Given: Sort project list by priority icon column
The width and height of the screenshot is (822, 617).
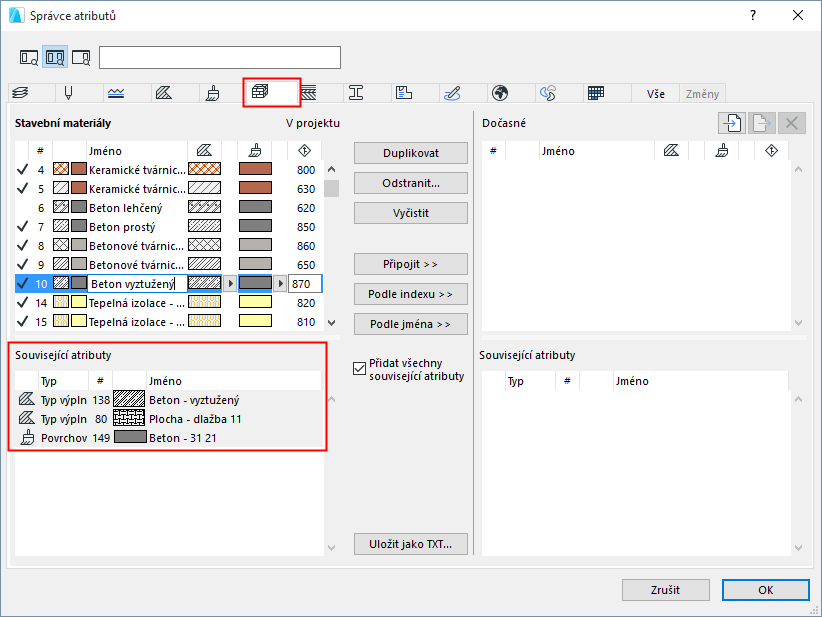Looking at the screenshot, I should 305,151.
